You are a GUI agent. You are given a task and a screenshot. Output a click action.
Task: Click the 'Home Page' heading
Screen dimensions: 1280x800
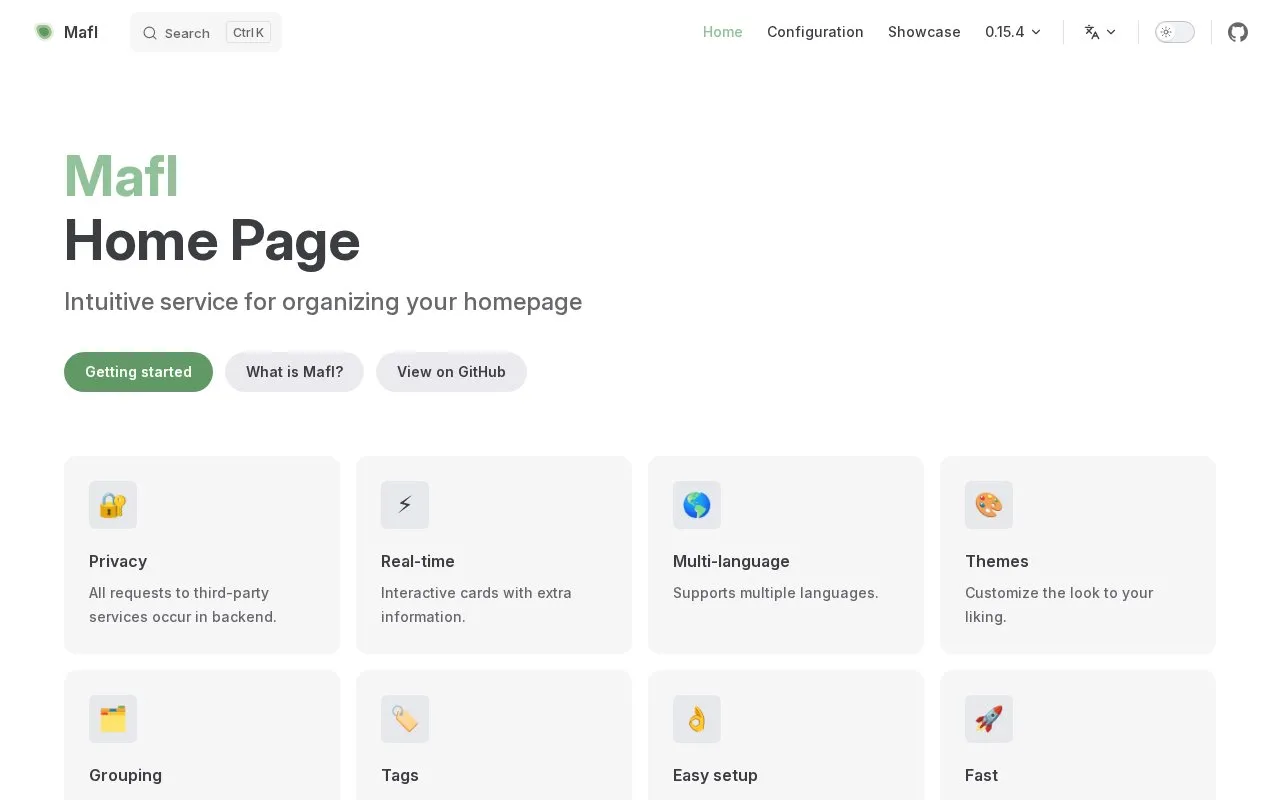click(x=212, y=241)
